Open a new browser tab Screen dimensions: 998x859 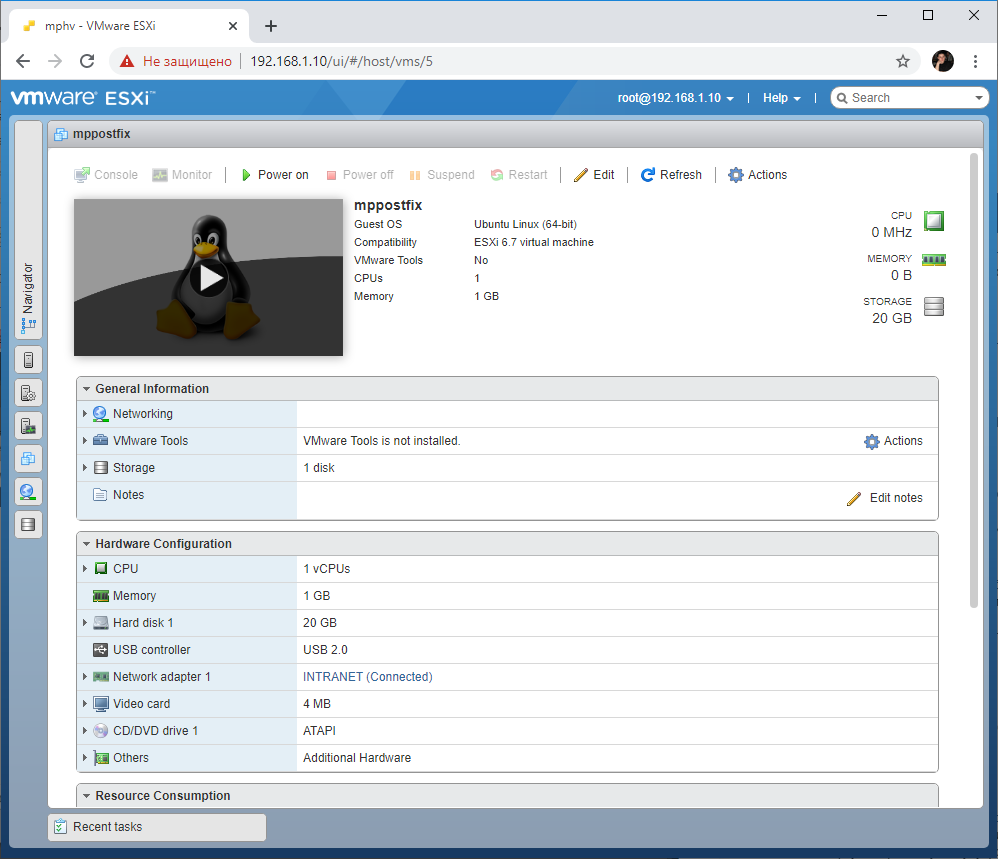(271, 26)
